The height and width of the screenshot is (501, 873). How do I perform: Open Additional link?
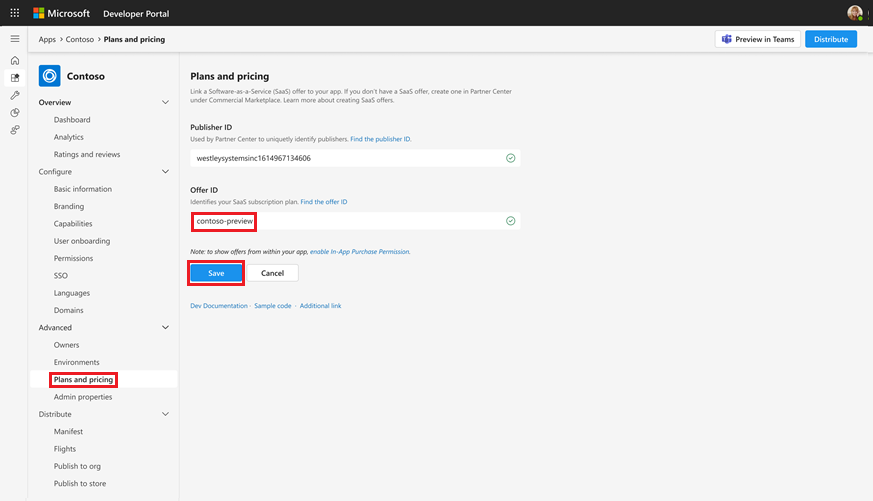click(x=320, y=306)
